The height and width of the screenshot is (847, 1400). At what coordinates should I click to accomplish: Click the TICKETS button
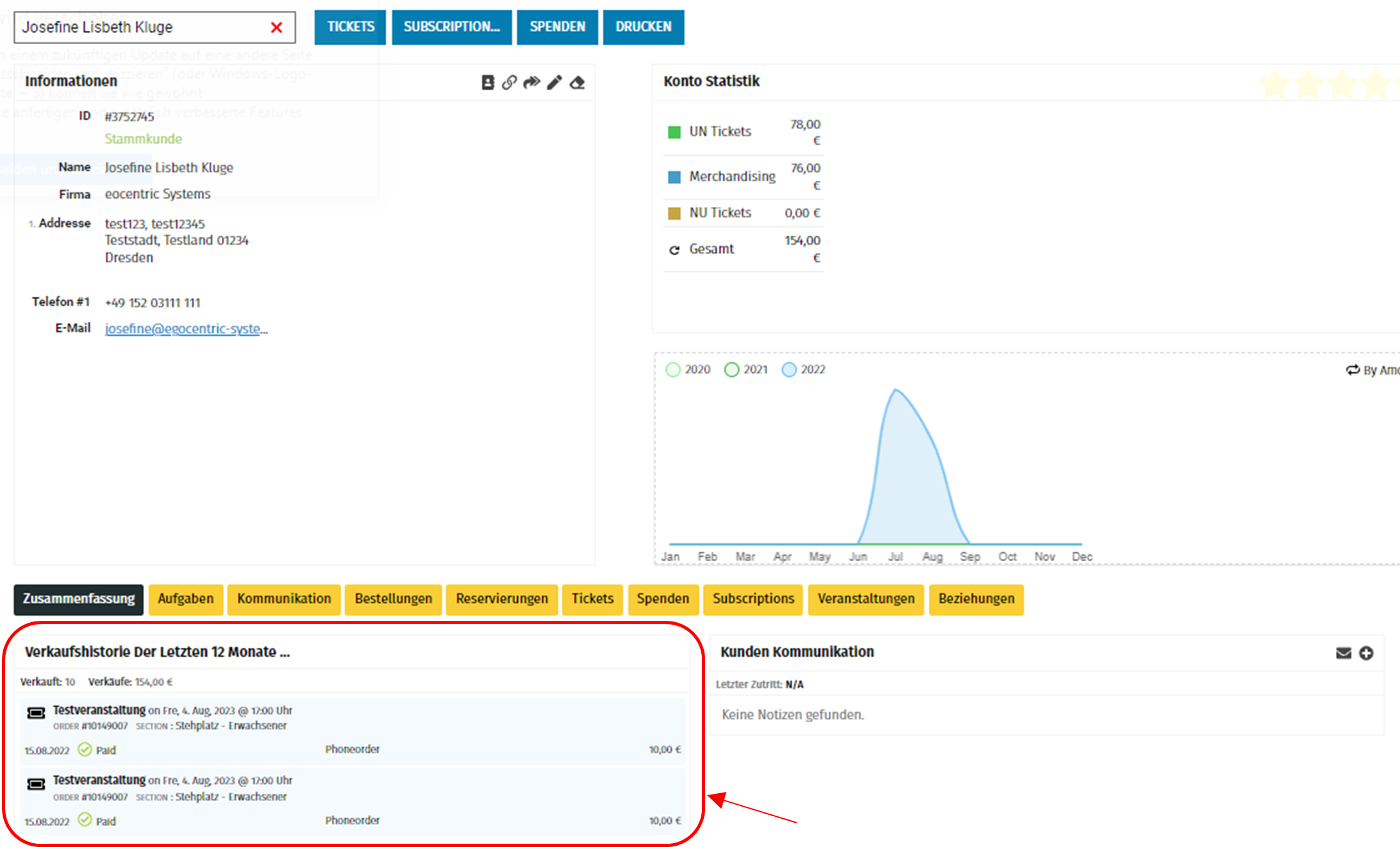tap(350, 27)
